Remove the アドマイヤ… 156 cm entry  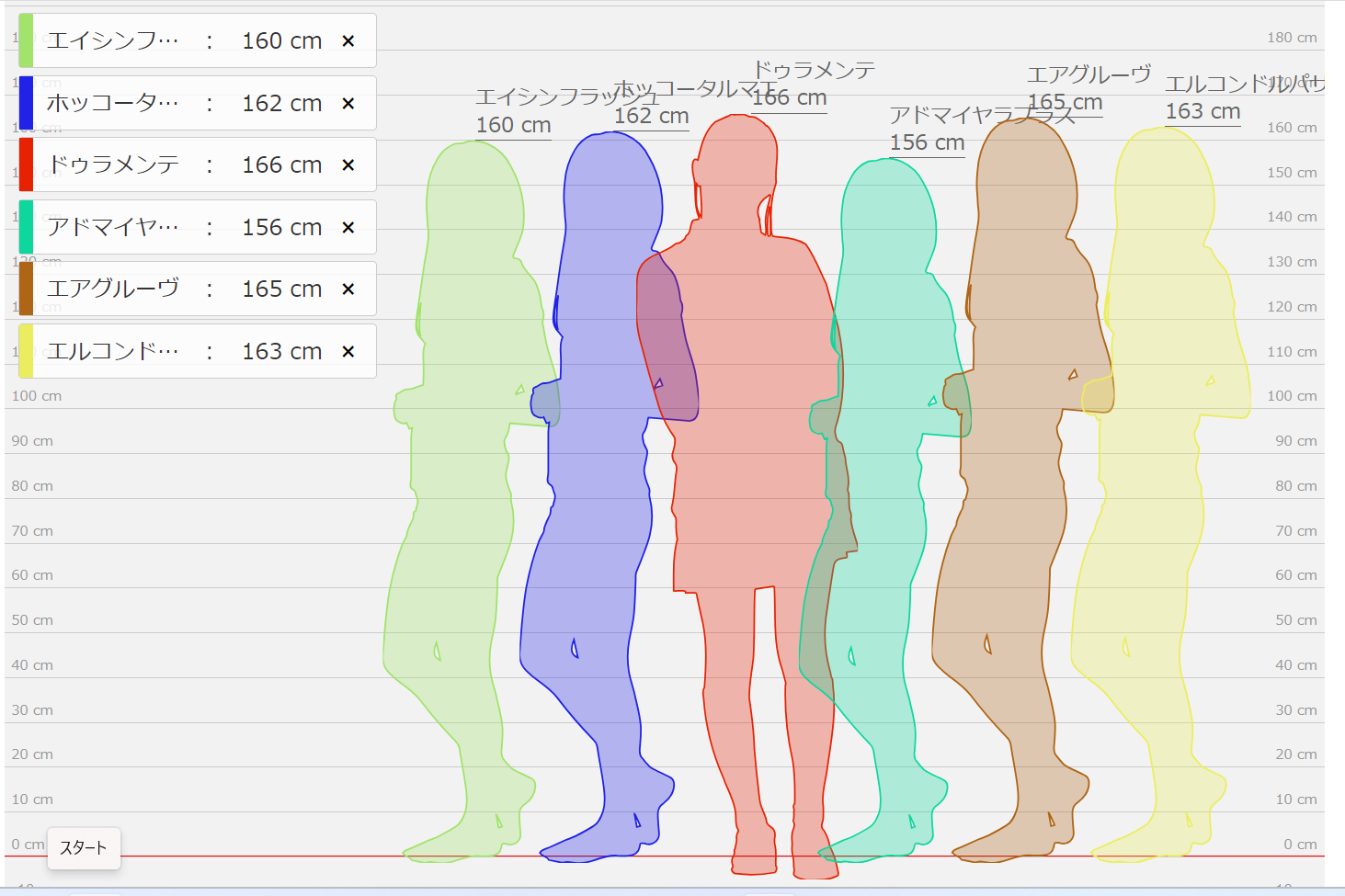348,227
